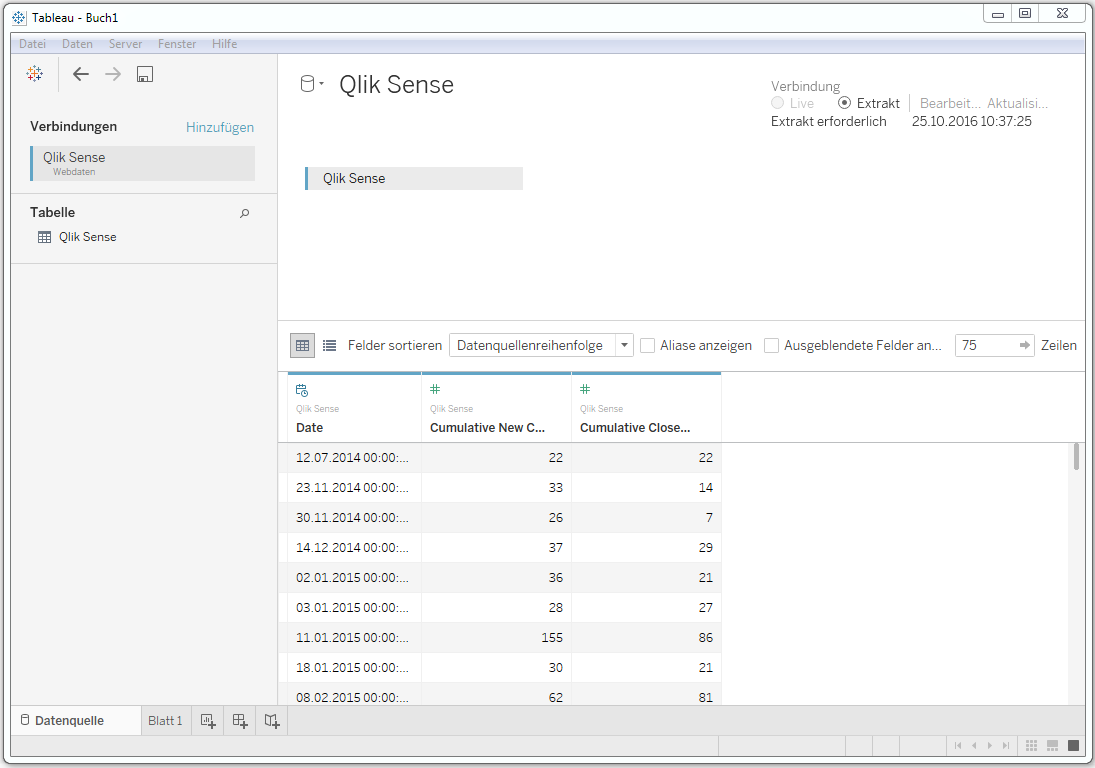This screenshot has height=768, width=1095.
Task: Change Cumulative New C... number type icon
Action: coord(435,389)
